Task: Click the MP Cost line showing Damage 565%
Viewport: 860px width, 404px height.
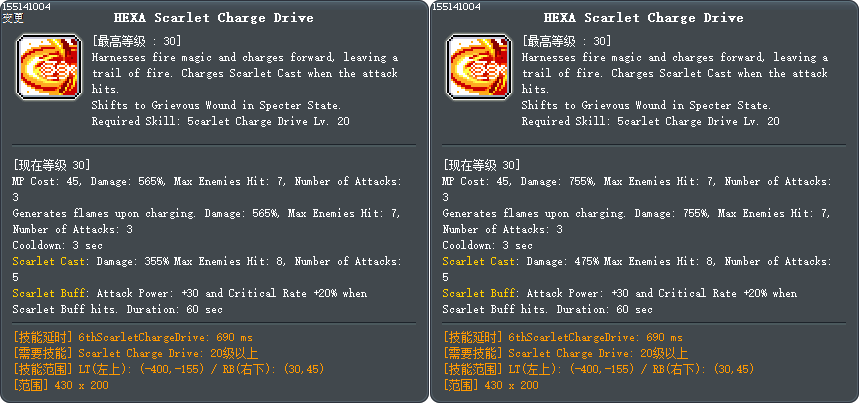Action: tap(207, 181)
